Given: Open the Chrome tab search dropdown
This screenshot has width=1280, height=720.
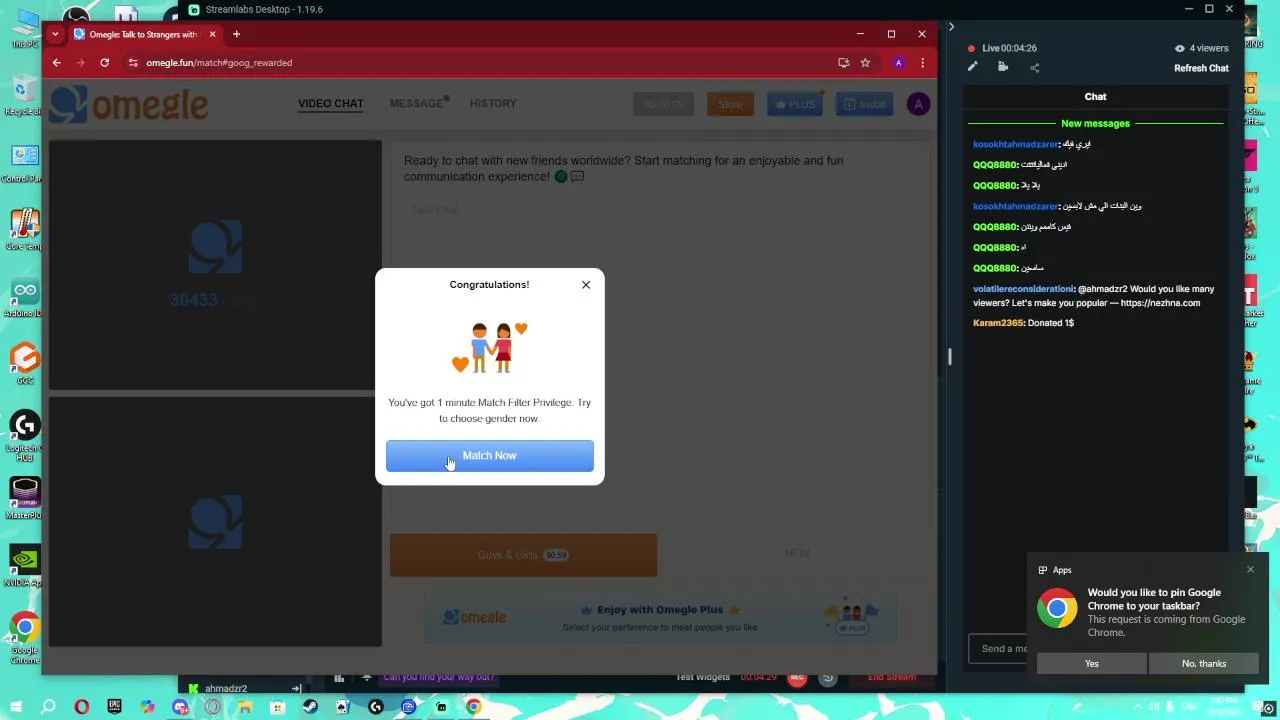Looking at the screenshot, I should pyautogui.click(x=55, y=34).
